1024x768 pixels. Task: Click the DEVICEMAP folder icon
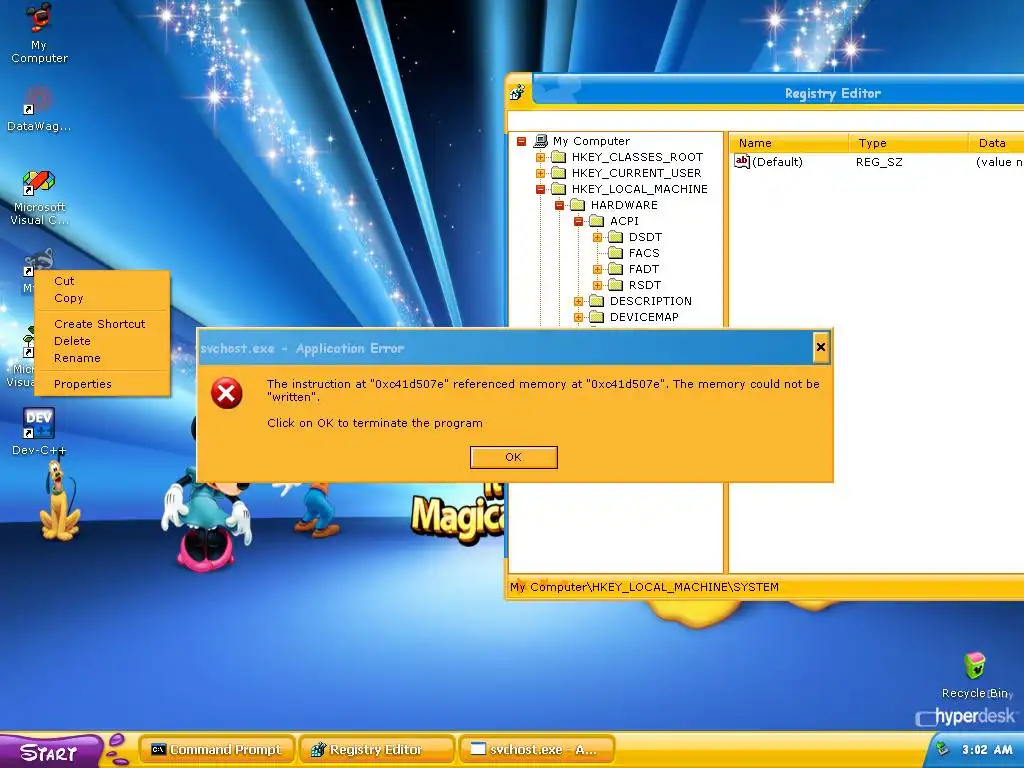(x=596, y=317)
